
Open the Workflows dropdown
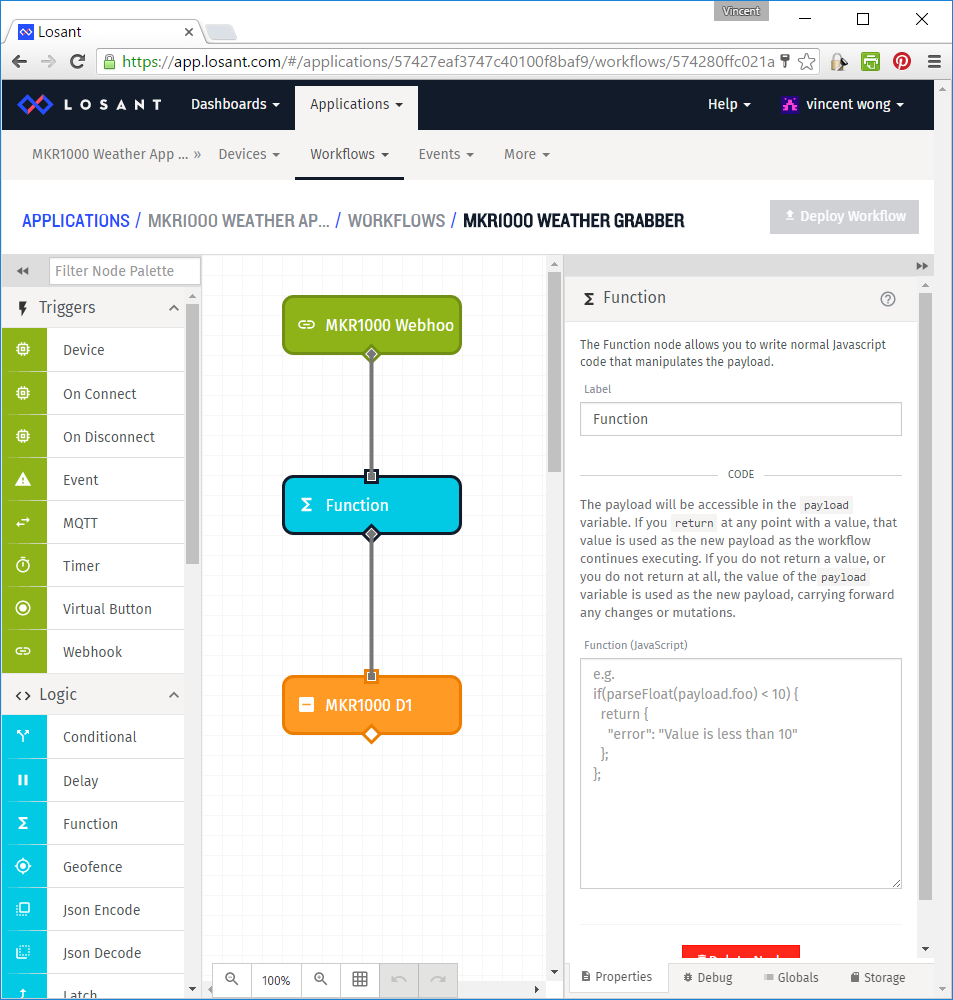[x=349, y=154]
